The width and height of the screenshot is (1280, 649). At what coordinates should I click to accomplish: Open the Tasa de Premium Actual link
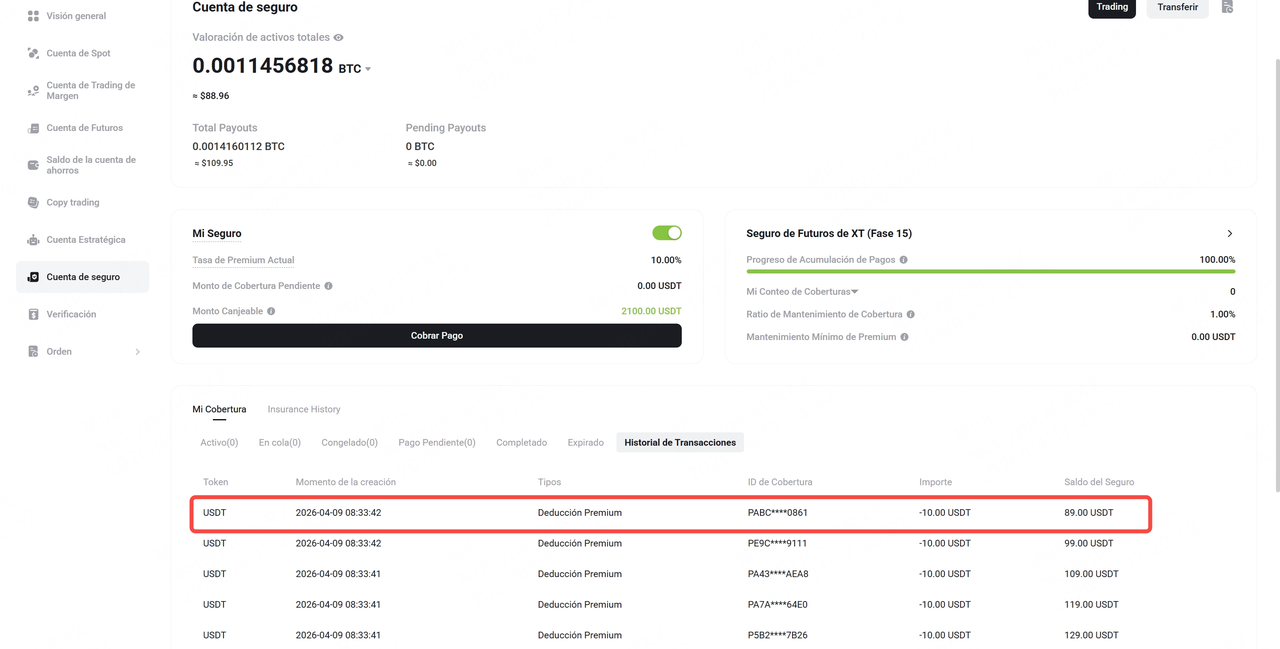coord(243,260)
